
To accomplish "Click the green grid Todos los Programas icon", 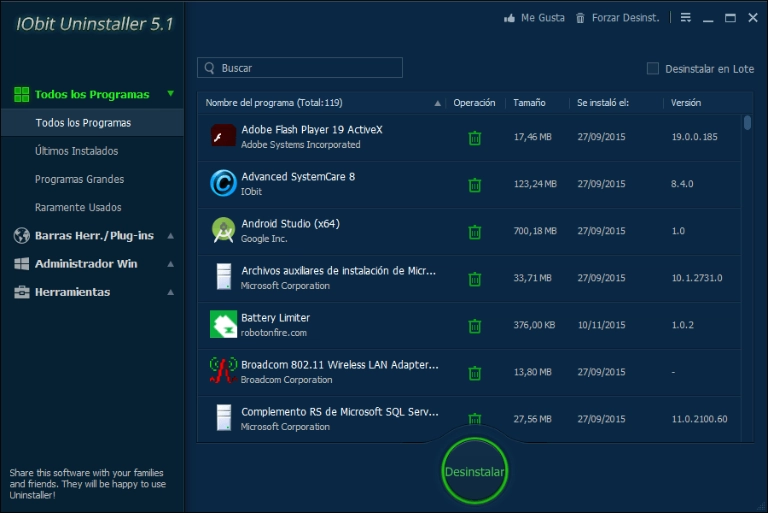I will click(22, 94).
